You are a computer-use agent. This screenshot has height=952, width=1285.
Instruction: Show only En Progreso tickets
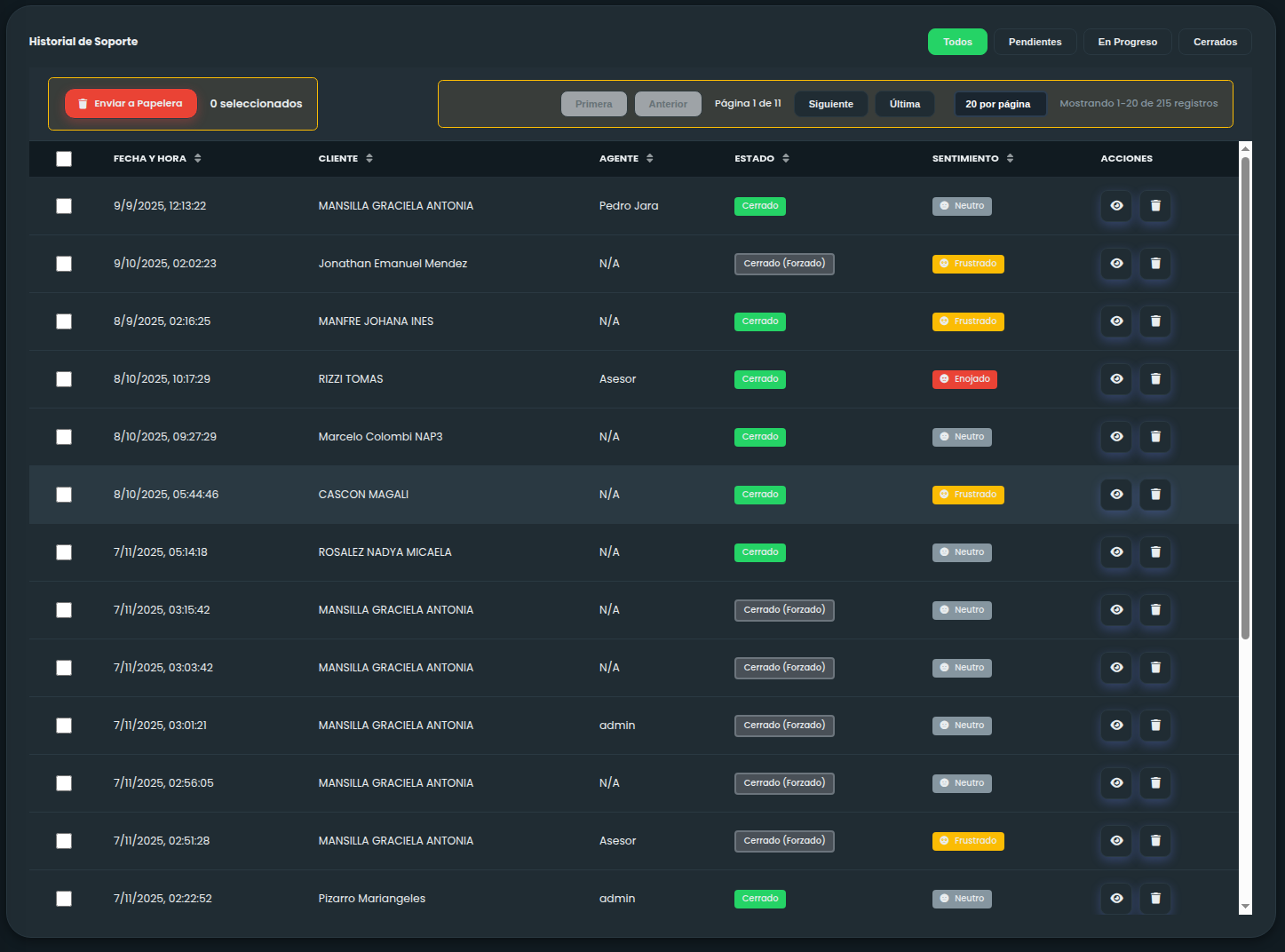[x=1127, y=42]
